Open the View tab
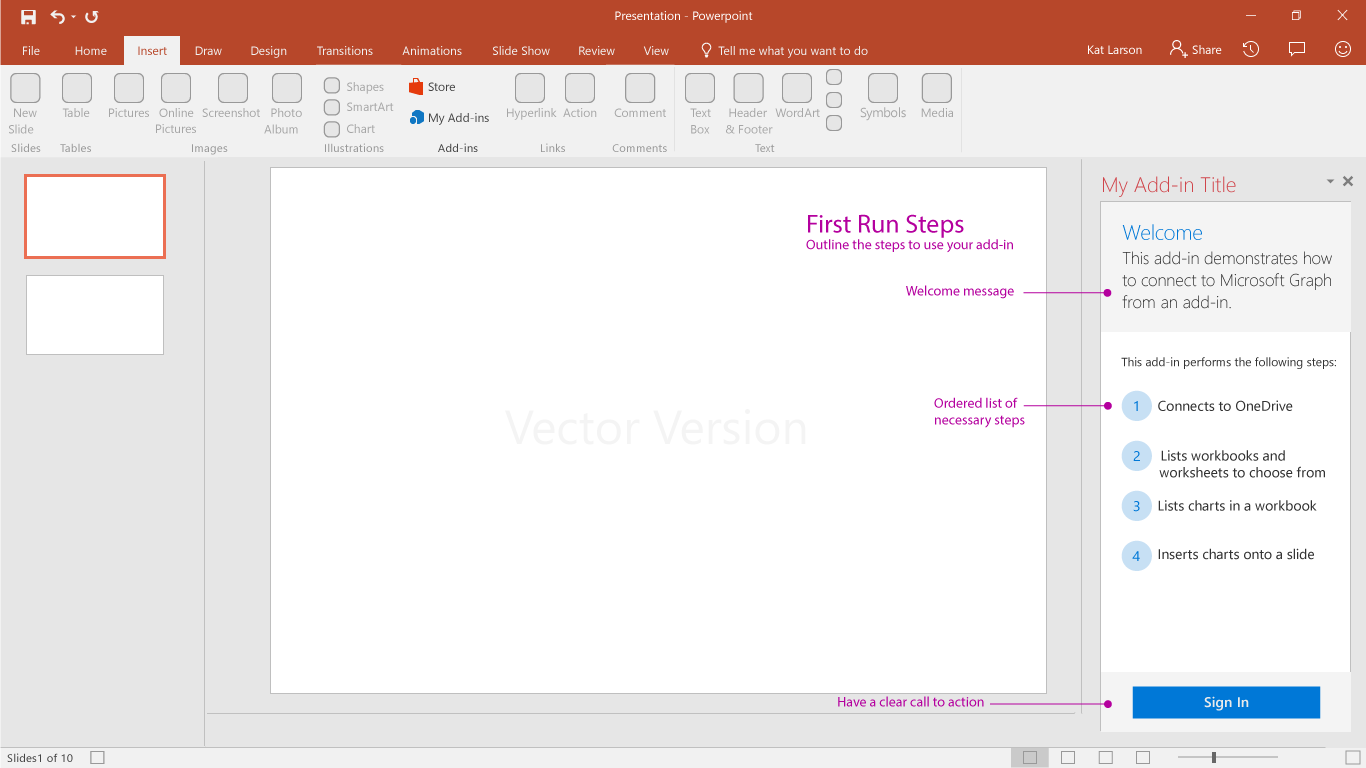1366x768 pixels. tap(656, 51)
